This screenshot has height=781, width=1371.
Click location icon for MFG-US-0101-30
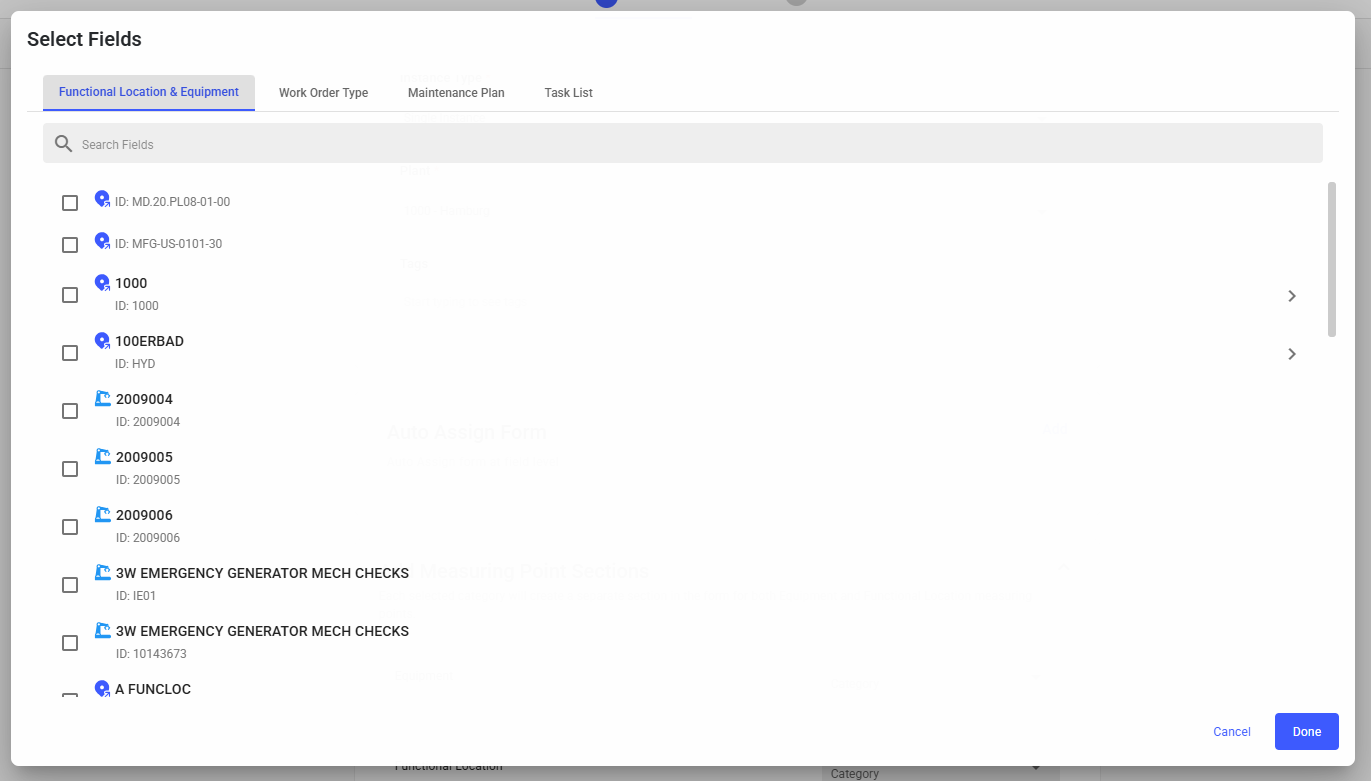coord(102,241)
